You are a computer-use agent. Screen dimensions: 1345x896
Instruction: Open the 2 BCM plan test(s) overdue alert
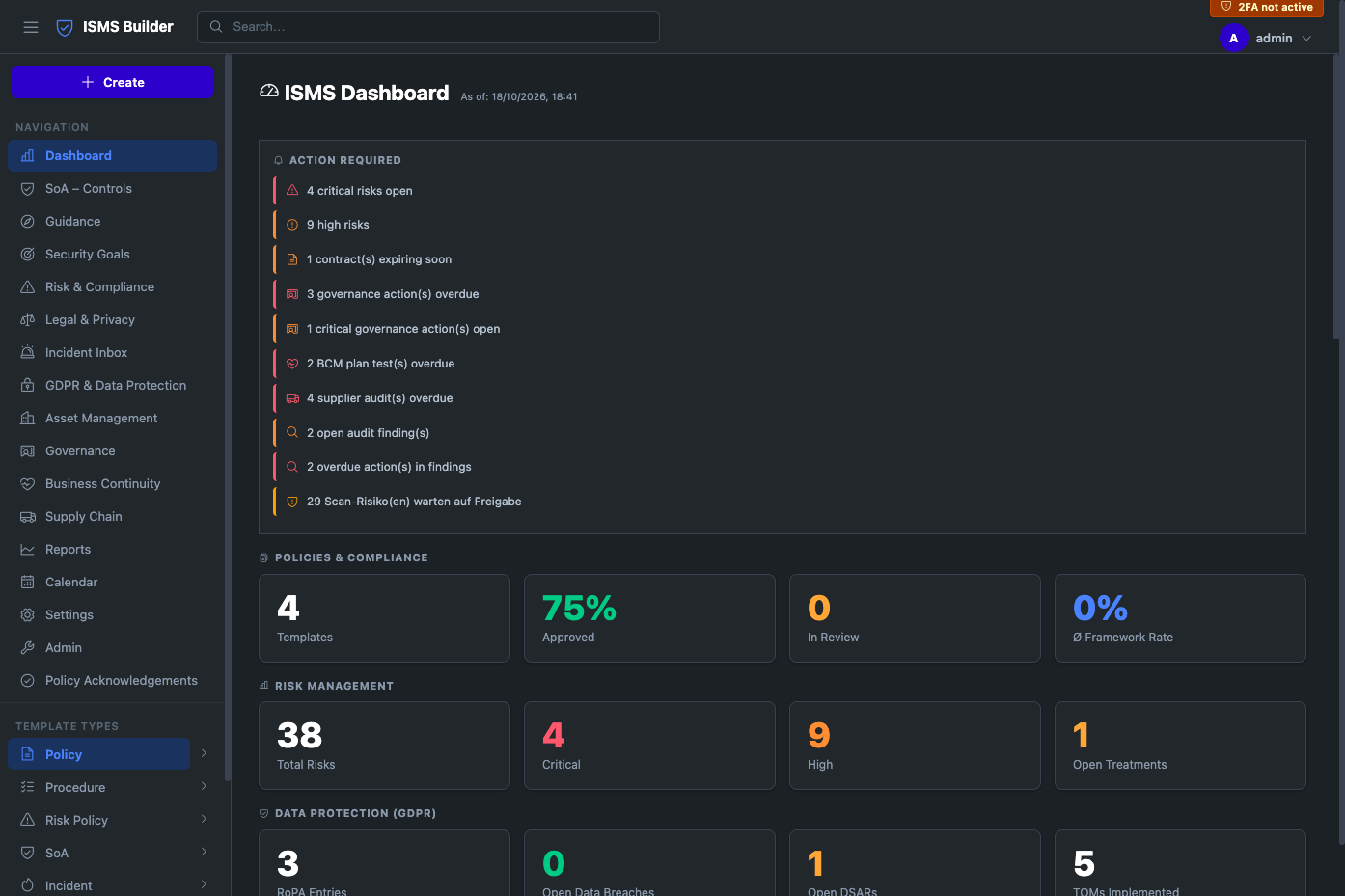782,364
